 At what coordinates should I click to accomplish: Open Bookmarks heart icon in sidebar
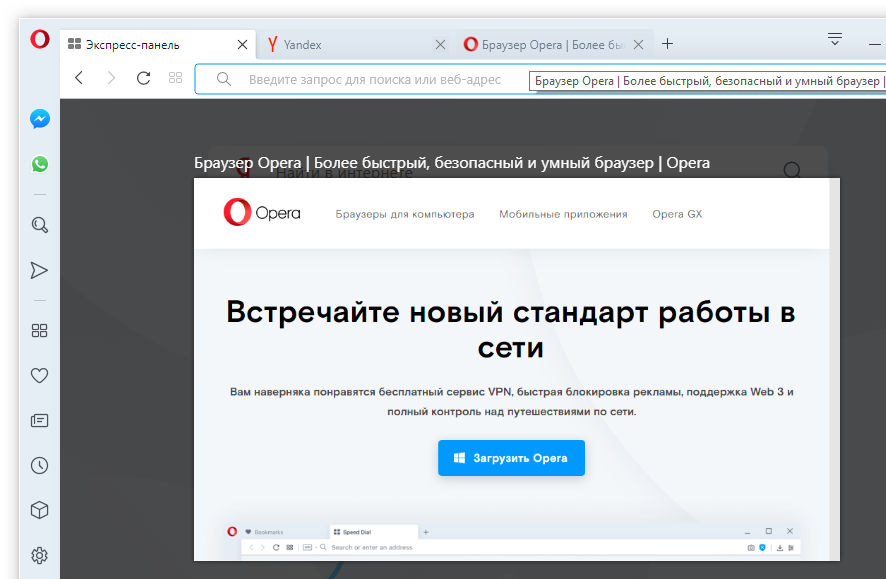pyautogui.click(x=40, y=375)
